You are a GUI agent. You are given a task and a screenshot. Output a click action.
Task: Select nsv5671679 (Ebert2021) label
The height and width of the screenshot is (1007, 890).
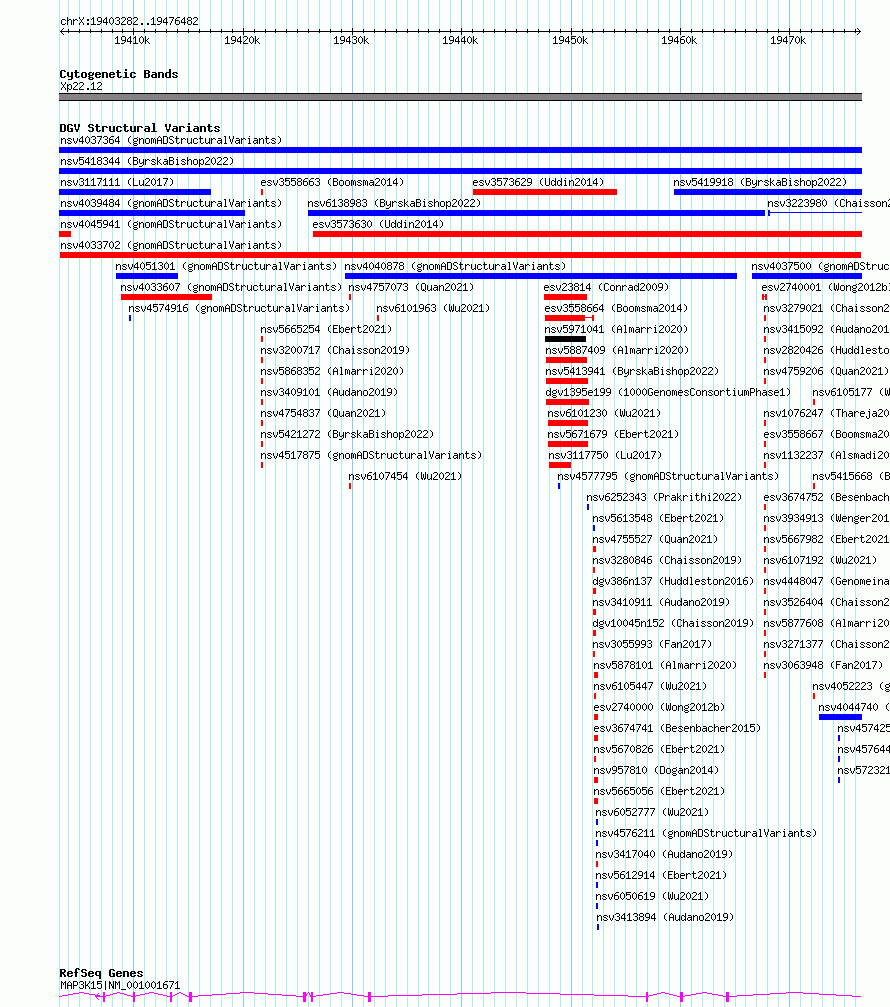[613, 434]
